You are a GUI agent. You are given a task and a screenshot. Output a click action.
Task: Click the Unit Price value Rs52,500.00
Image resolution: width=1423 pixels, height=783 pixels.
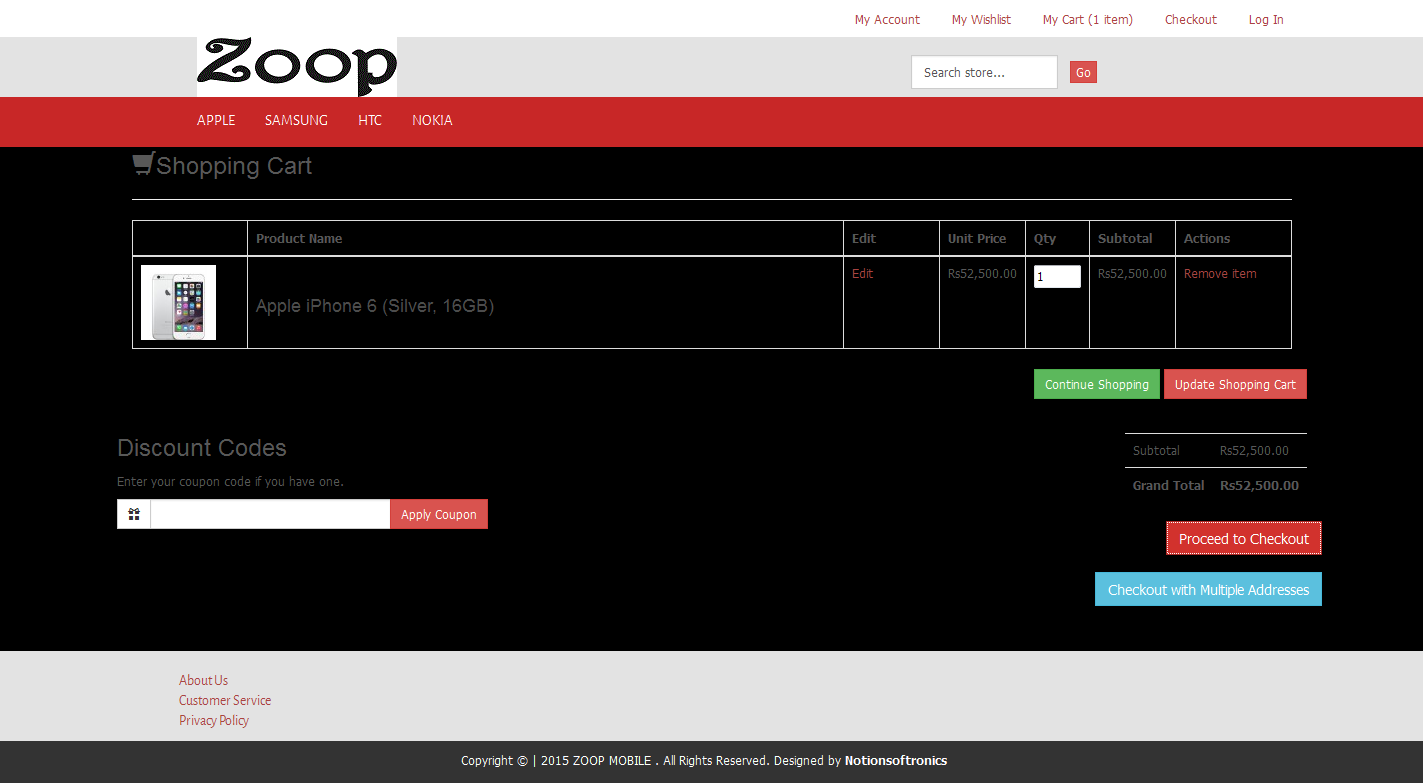(x=982, y=273)
